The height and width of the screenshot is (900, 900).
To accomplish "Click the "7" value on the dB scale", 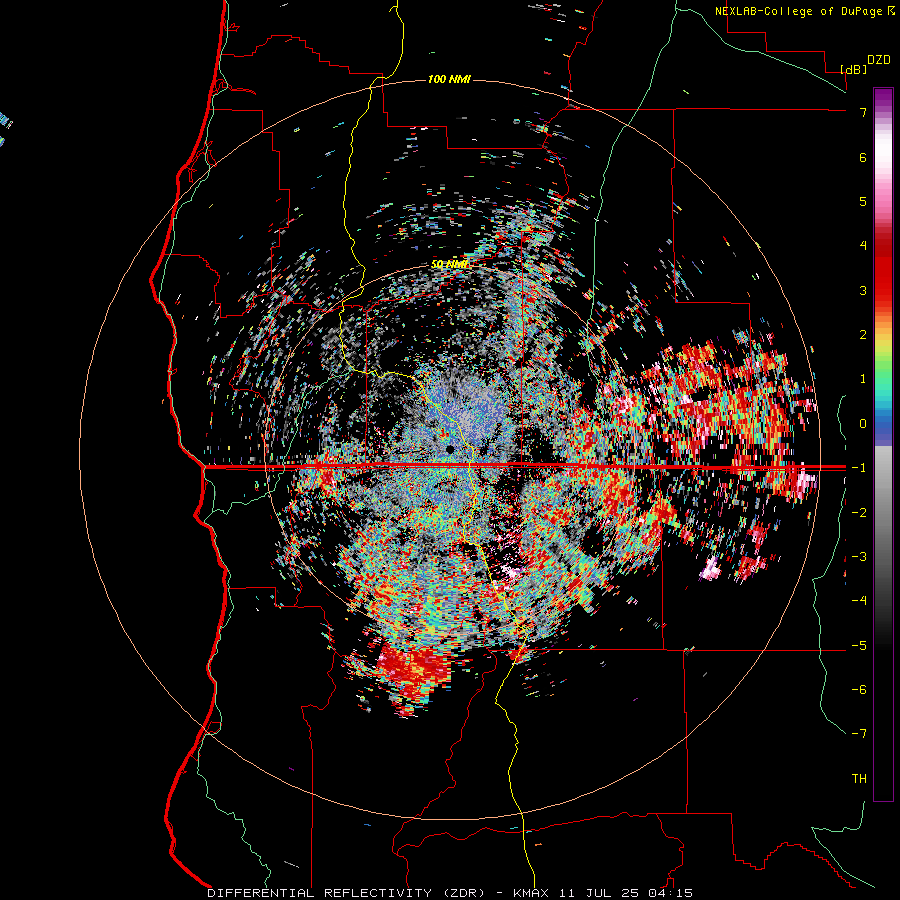I will click(x=863, y=112).
